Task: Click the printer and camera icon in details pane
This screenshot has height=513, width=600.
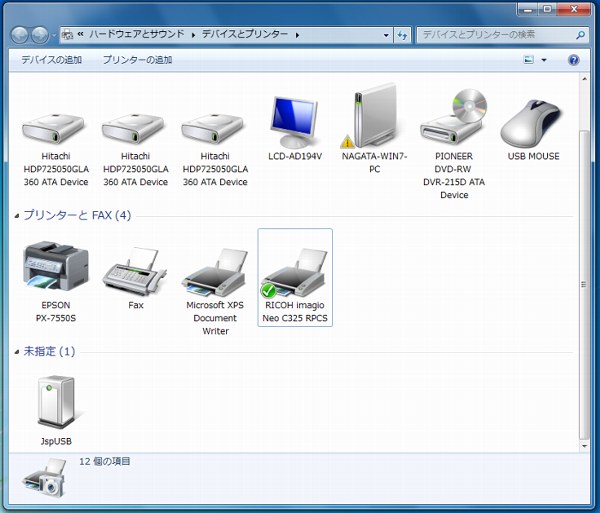Action: 46,477
